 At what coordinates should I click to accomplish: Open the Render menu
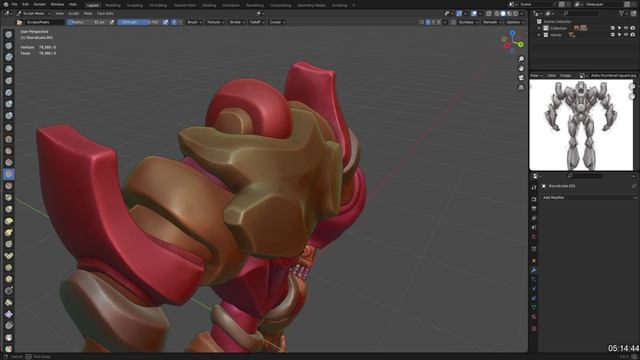[x=40, y=4]
